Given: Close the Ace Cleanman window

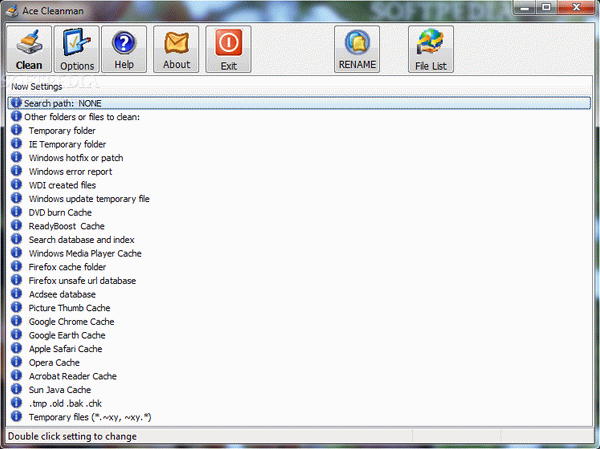Looking at the screenshot, I should click(x=576, y=8).
